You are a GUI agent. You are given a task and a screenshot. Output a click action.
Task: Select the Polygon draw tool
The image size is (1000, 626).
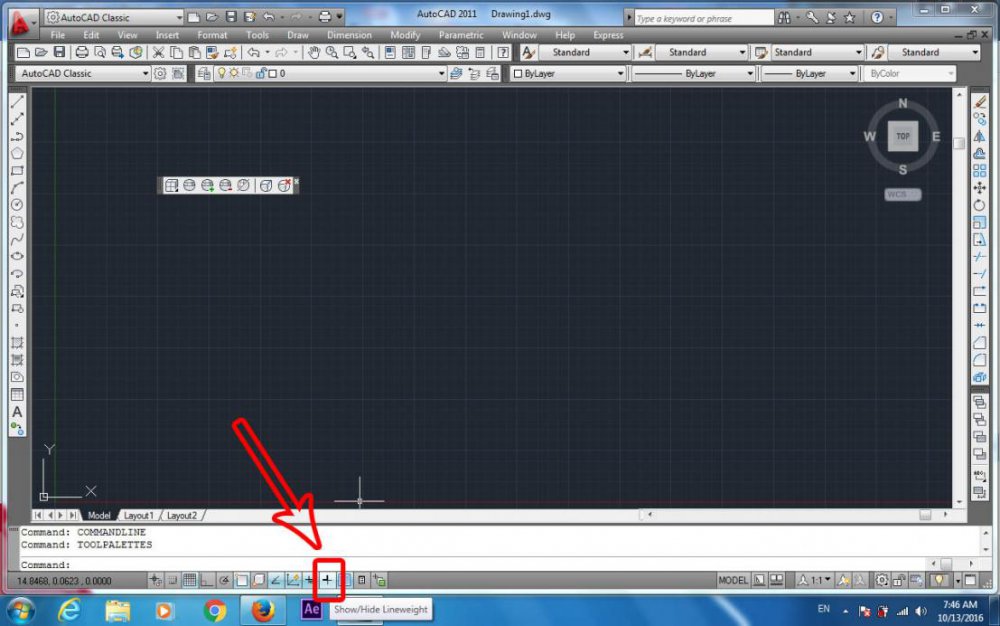tap(17, 153)
